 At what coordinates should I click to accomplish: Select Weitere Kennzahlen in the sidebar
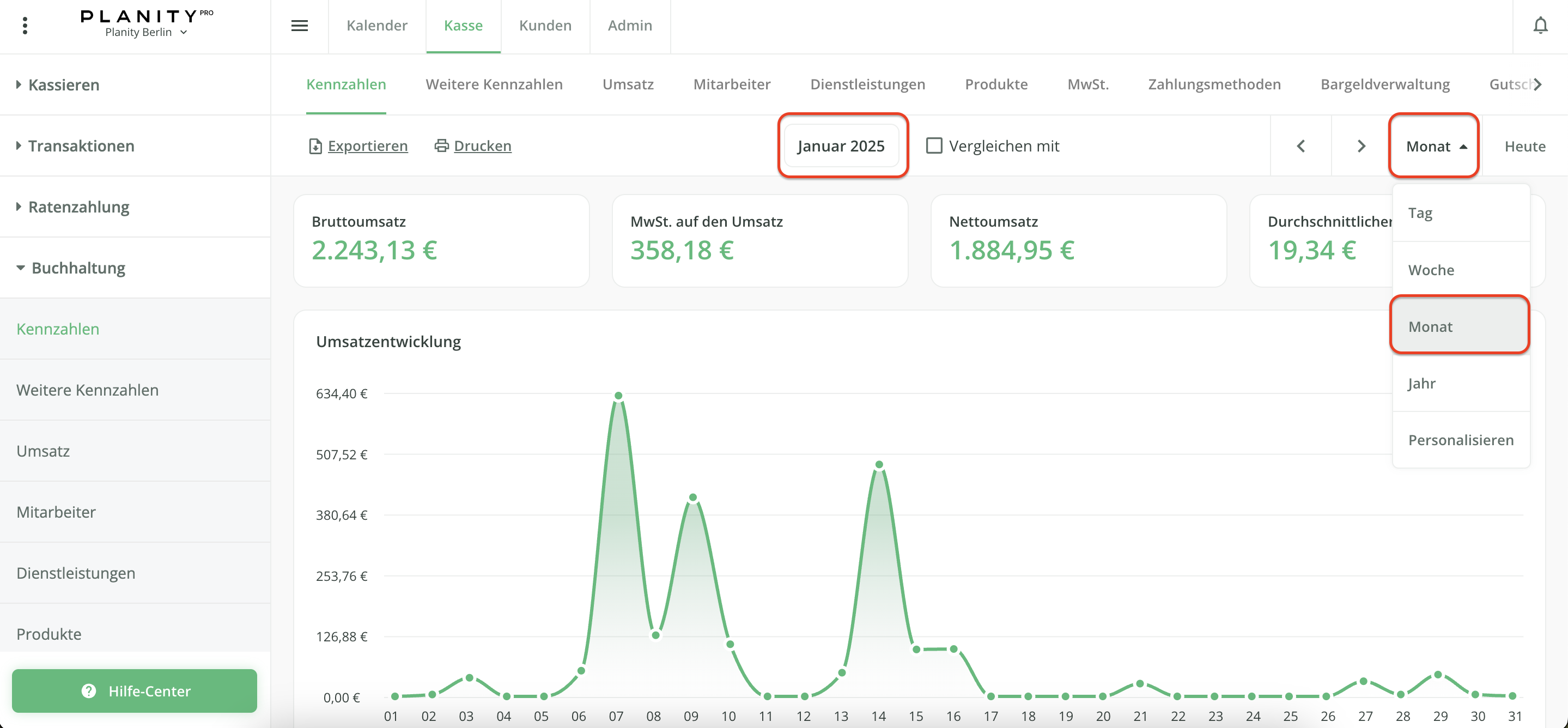point(135,390)
